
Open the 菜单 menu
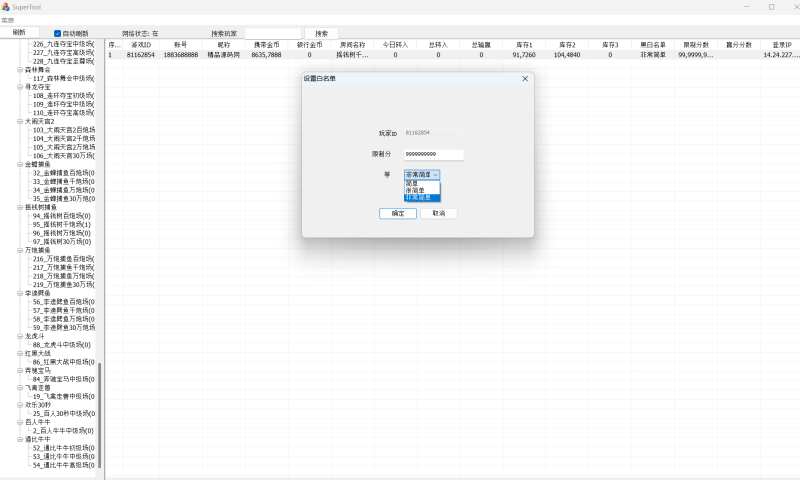pyautogui.click(x=8, y=20)
